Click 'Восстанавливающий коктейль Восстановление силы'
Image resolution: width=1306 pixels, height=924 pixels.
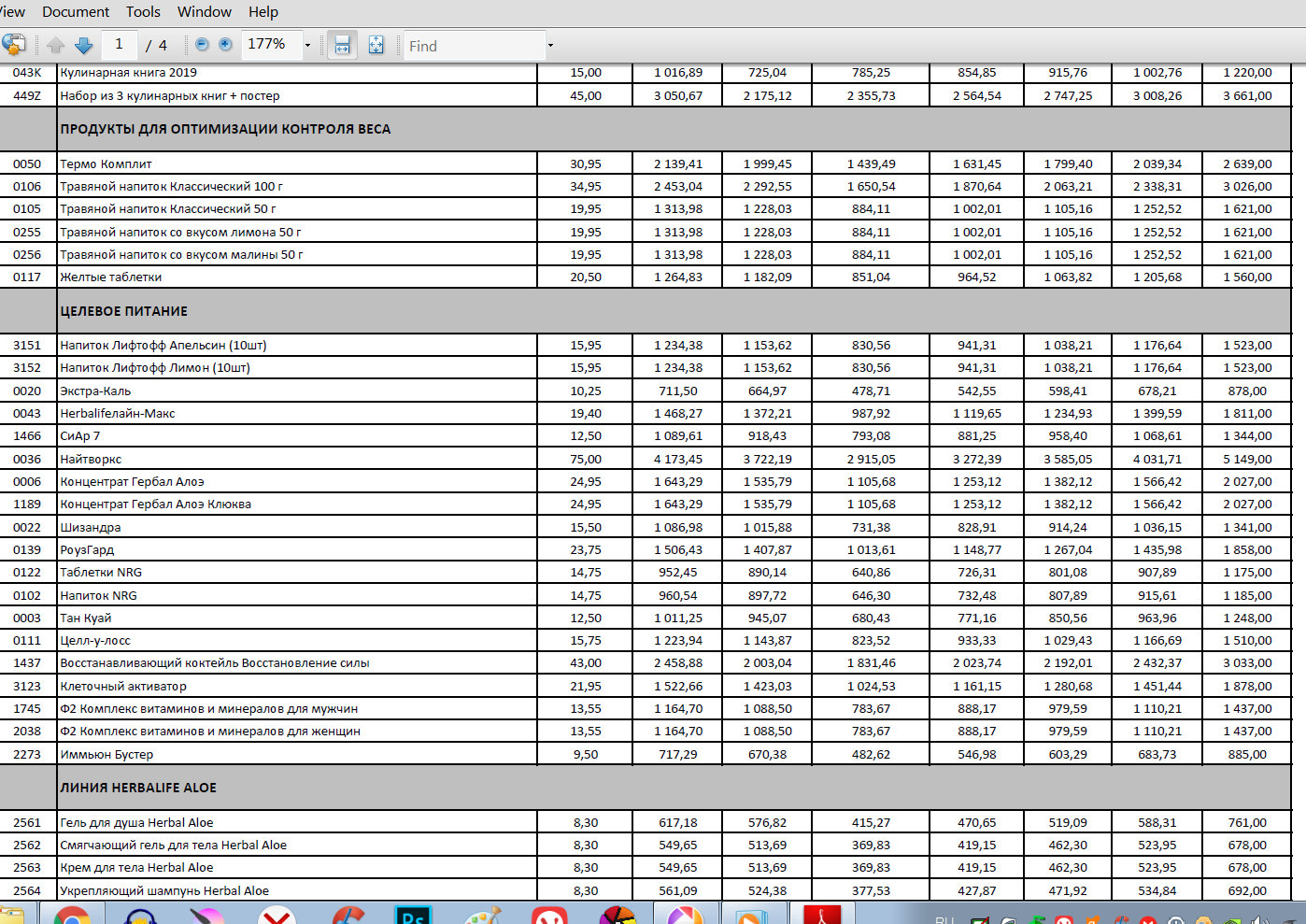coord(215,662)
